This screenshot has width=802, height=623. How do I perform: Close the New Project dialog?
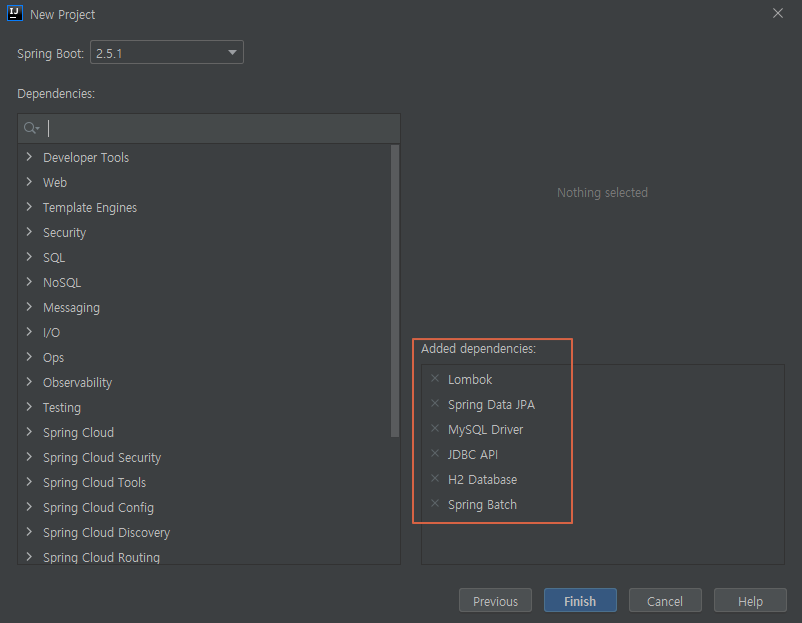777,13
